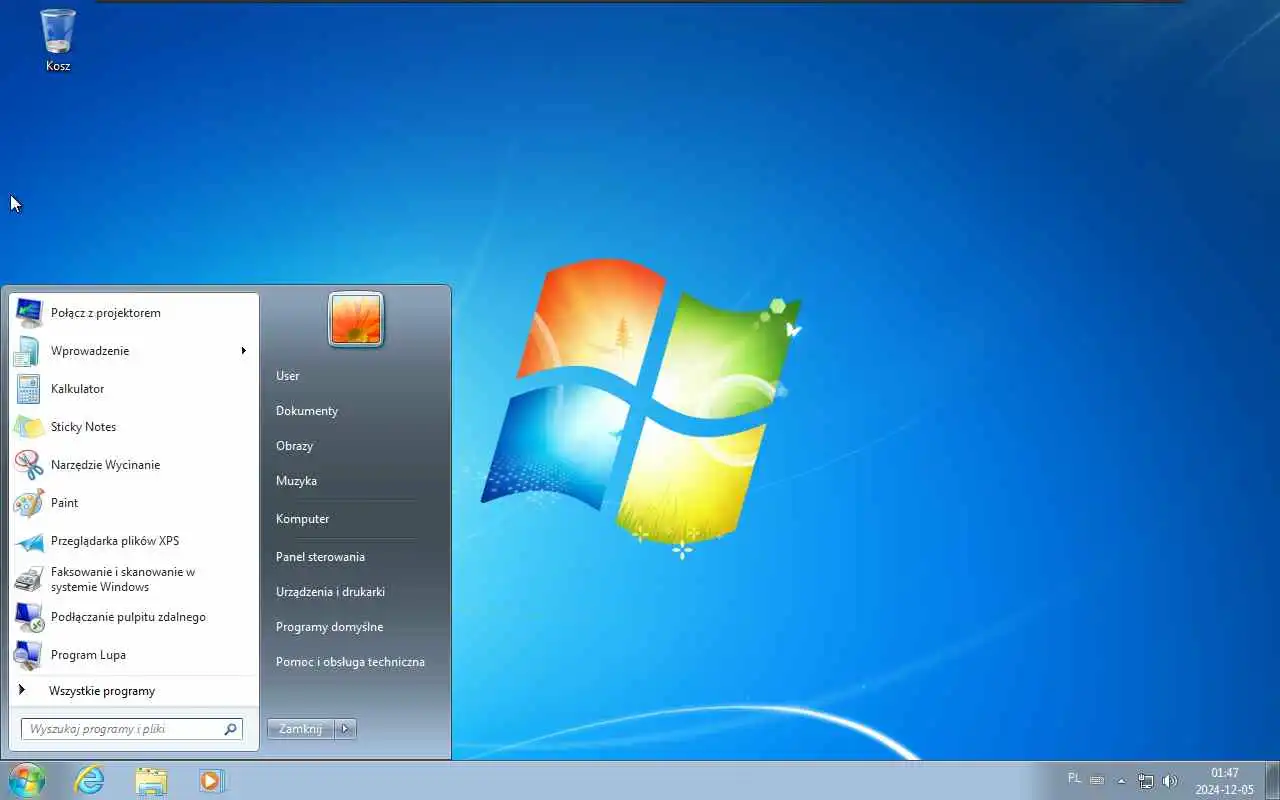This screenshot has width=1280, height=800.
Task: Open the file explorer folder on taskbar
Action: pyautogui.click(x=151, y=780)
